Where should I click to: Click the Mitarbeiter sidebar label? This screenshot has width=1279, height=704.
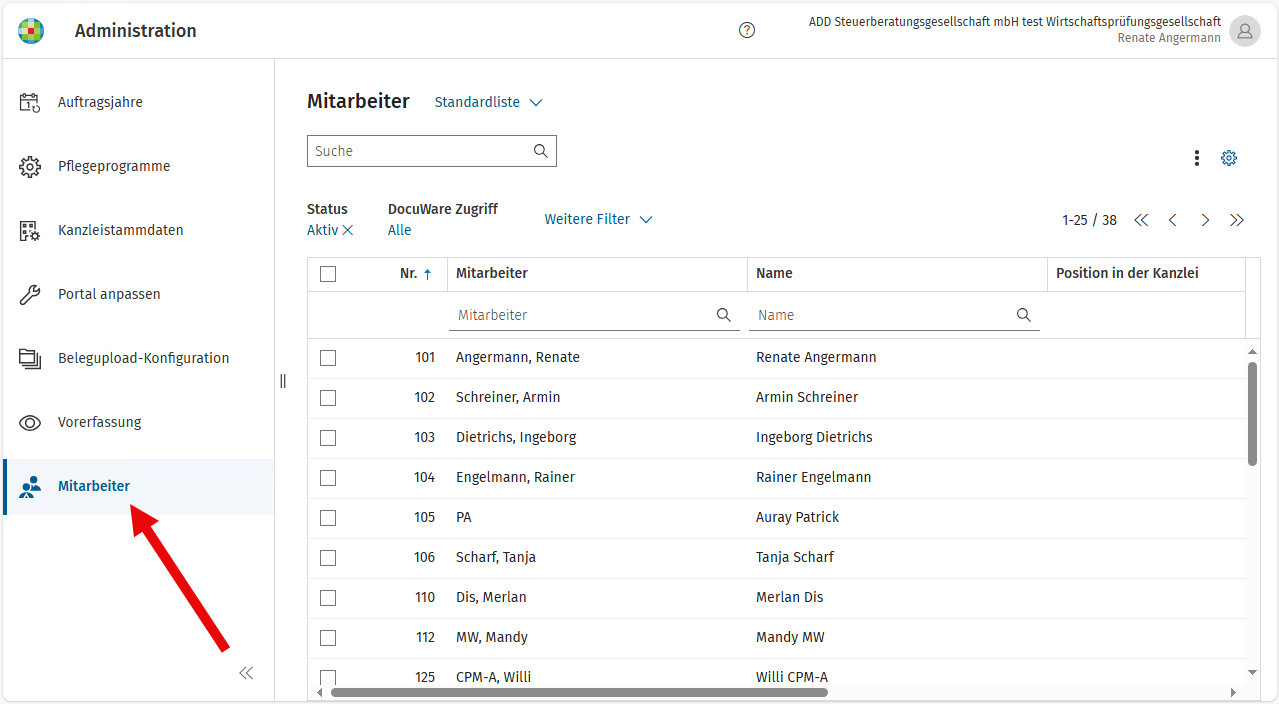pos(94,486)
